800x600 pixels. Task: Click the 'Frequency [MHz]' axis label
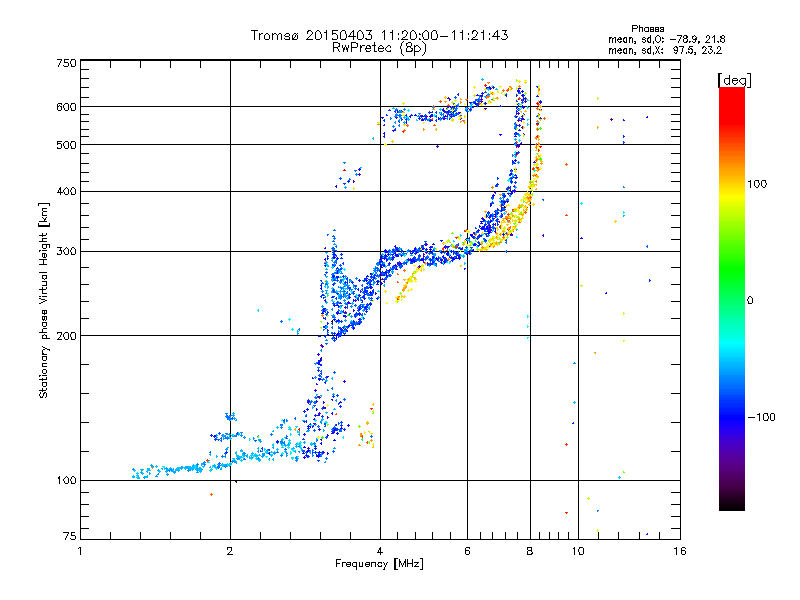[x=379, y=564]
